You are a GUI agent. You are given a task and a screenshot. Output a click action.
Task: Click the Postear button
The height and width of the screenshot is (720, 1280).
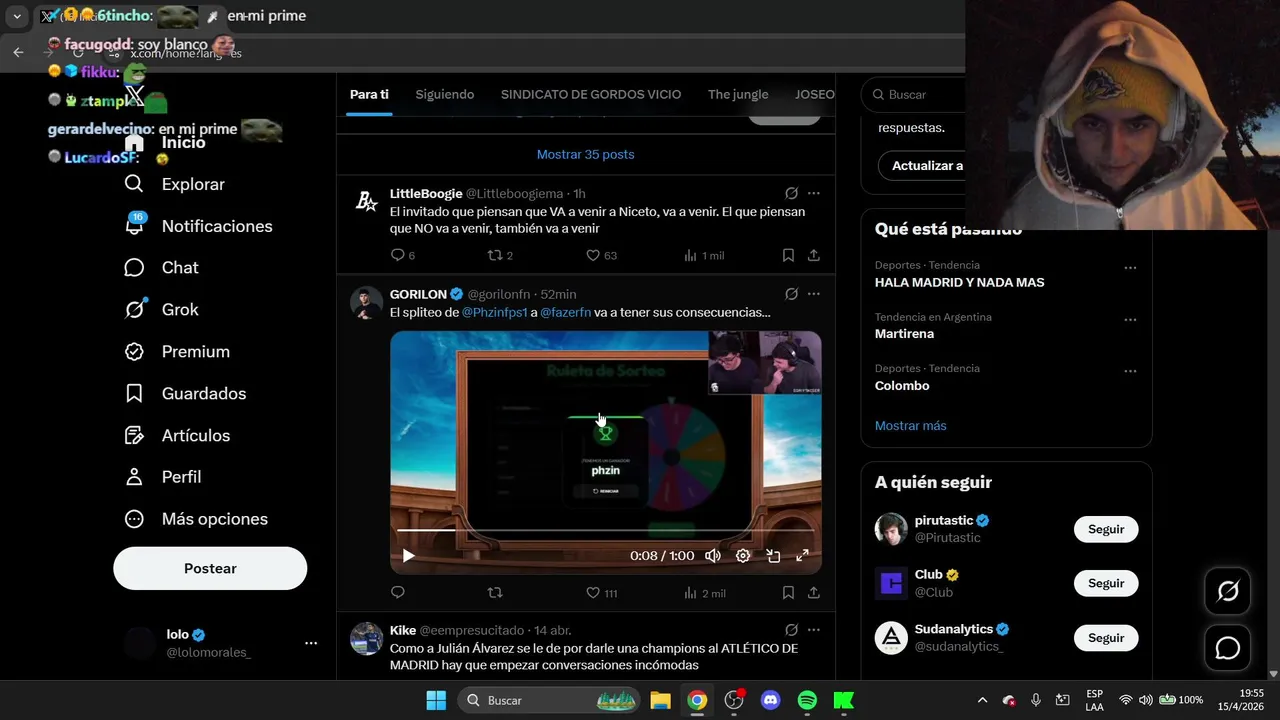(x=210, y=568)
